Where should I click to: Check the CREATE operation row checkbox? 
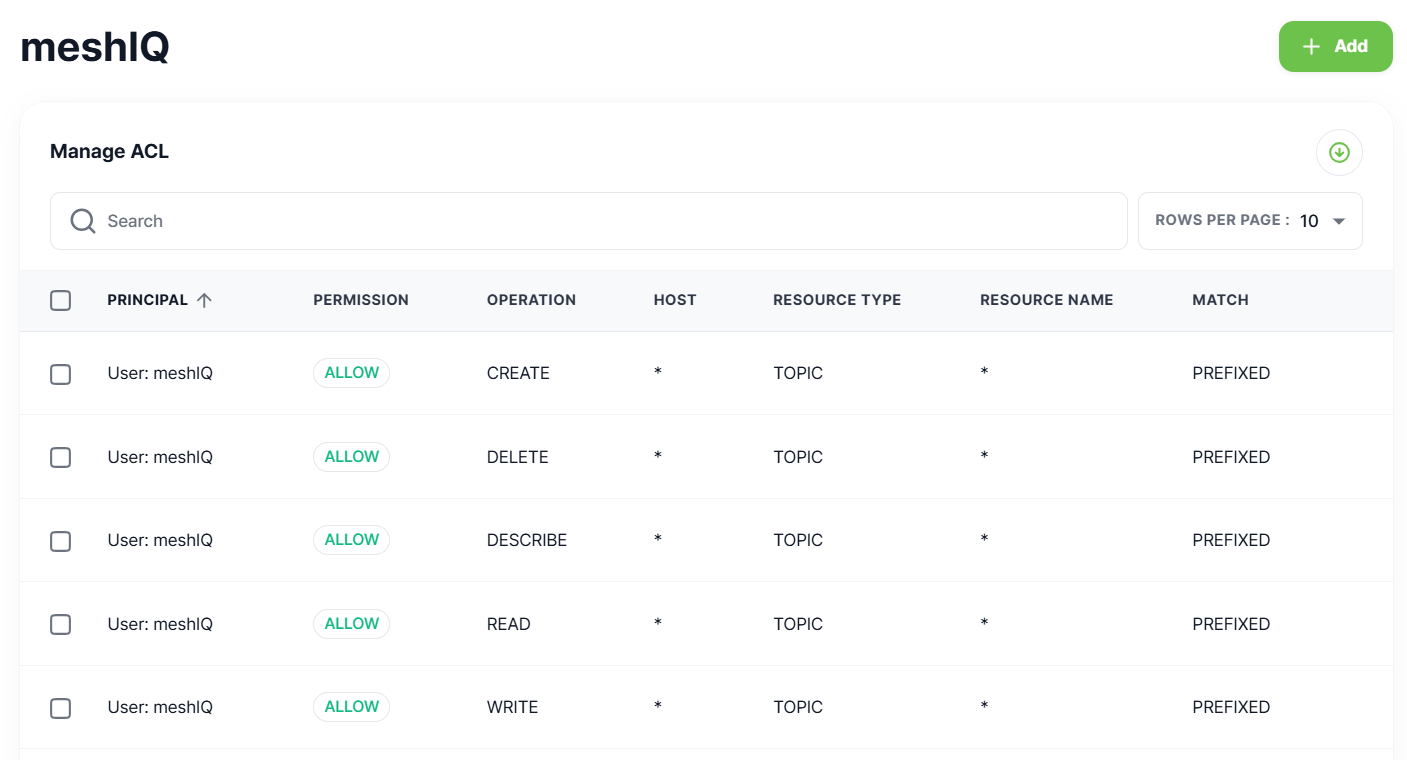click(61, 374)
